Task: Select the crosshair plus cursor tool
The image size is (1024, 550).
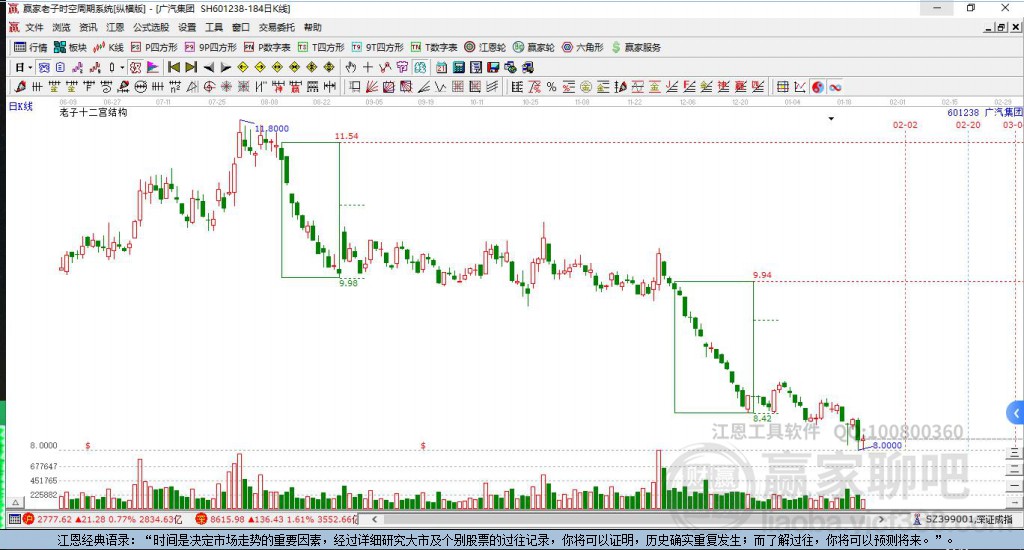Action: (x=368, y=67)
